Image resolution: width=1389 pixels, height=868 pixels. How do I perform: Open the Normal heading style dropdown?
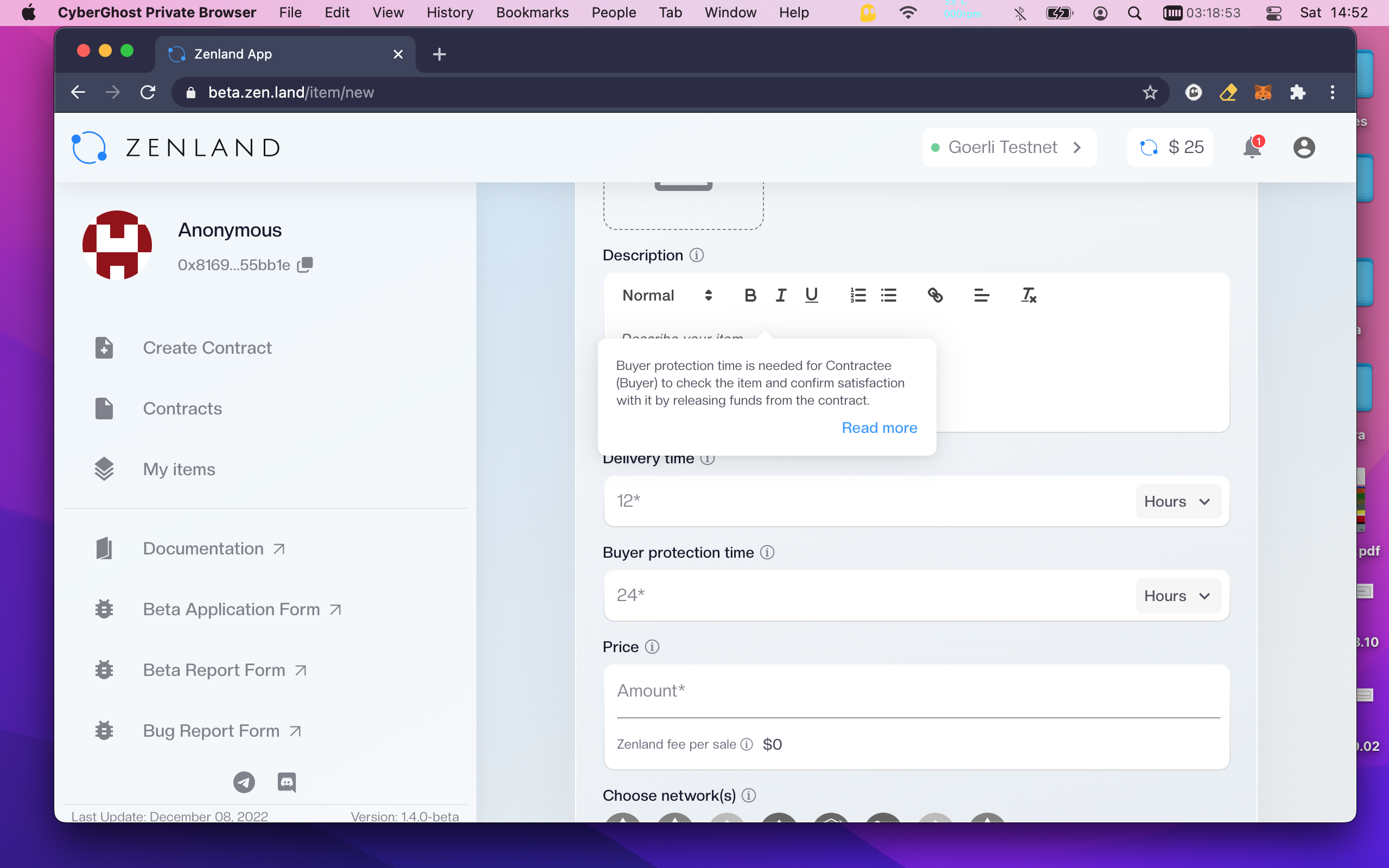pos(667,295)
